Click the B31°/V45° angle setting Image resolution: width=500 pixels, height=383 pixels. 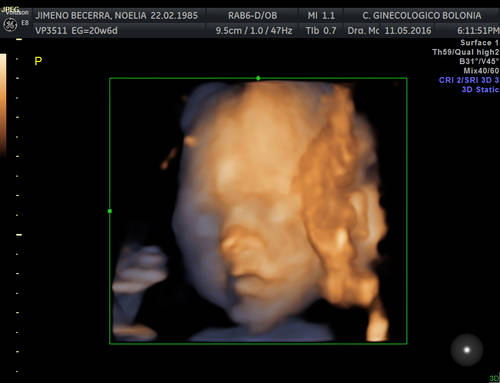479,61
